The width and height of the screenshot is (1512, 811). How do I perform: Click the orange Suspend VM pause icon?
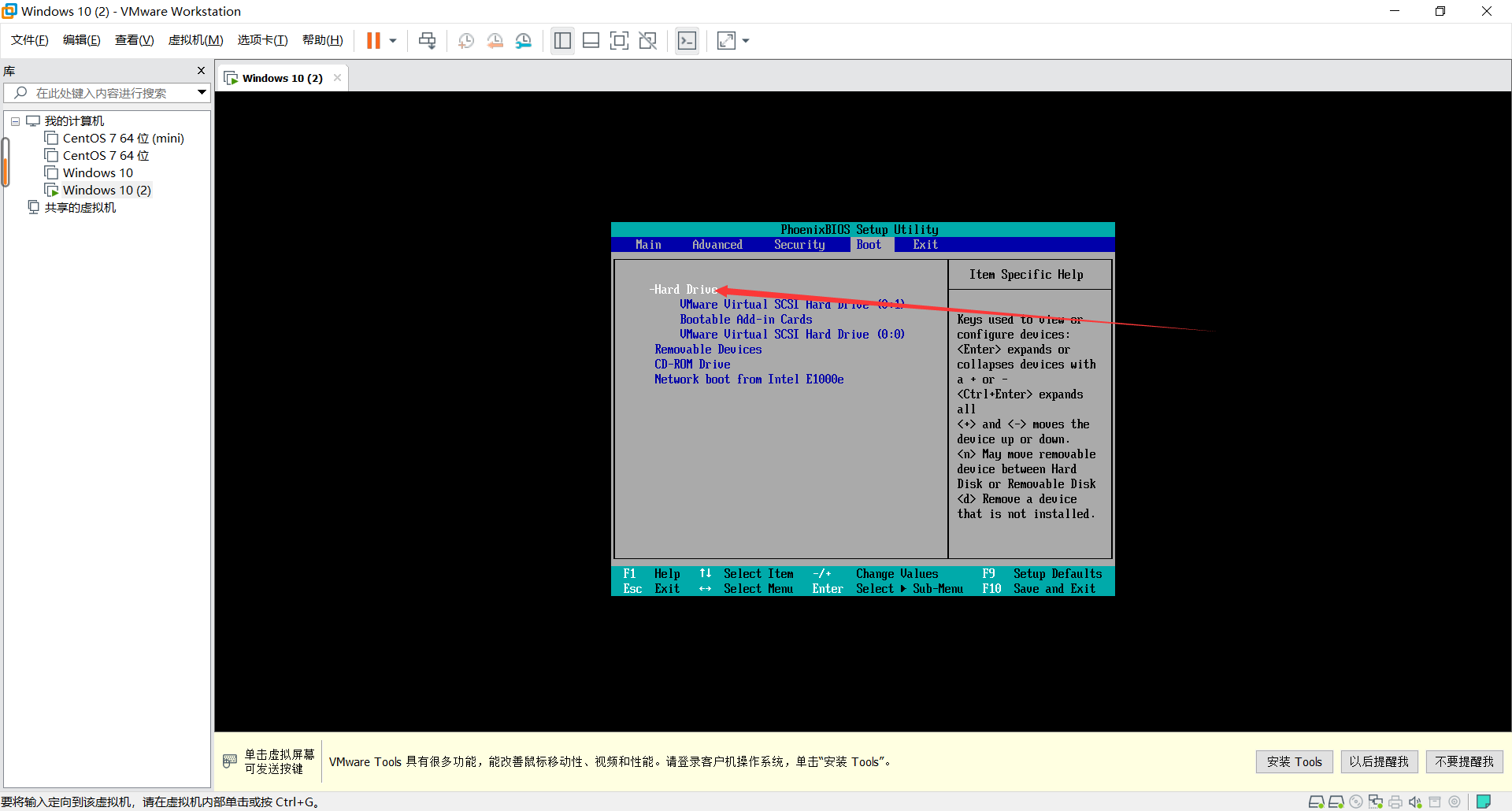(x=373, y=41)
